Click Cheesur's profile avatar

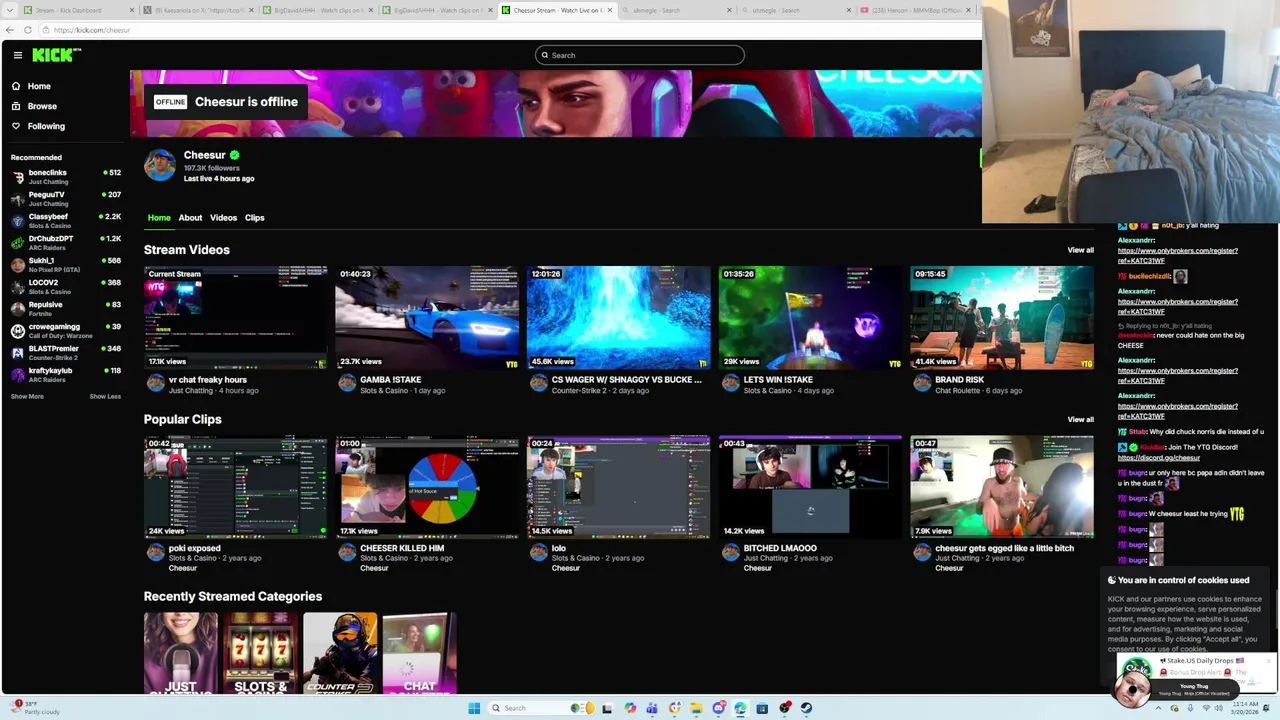[x=160, y=165]
